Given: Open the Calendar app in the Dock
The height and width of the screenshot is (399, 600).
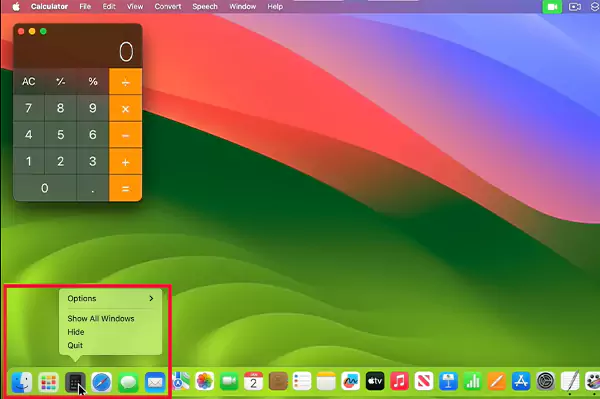Looking at the screenshot, I should (x=253, y=381).
